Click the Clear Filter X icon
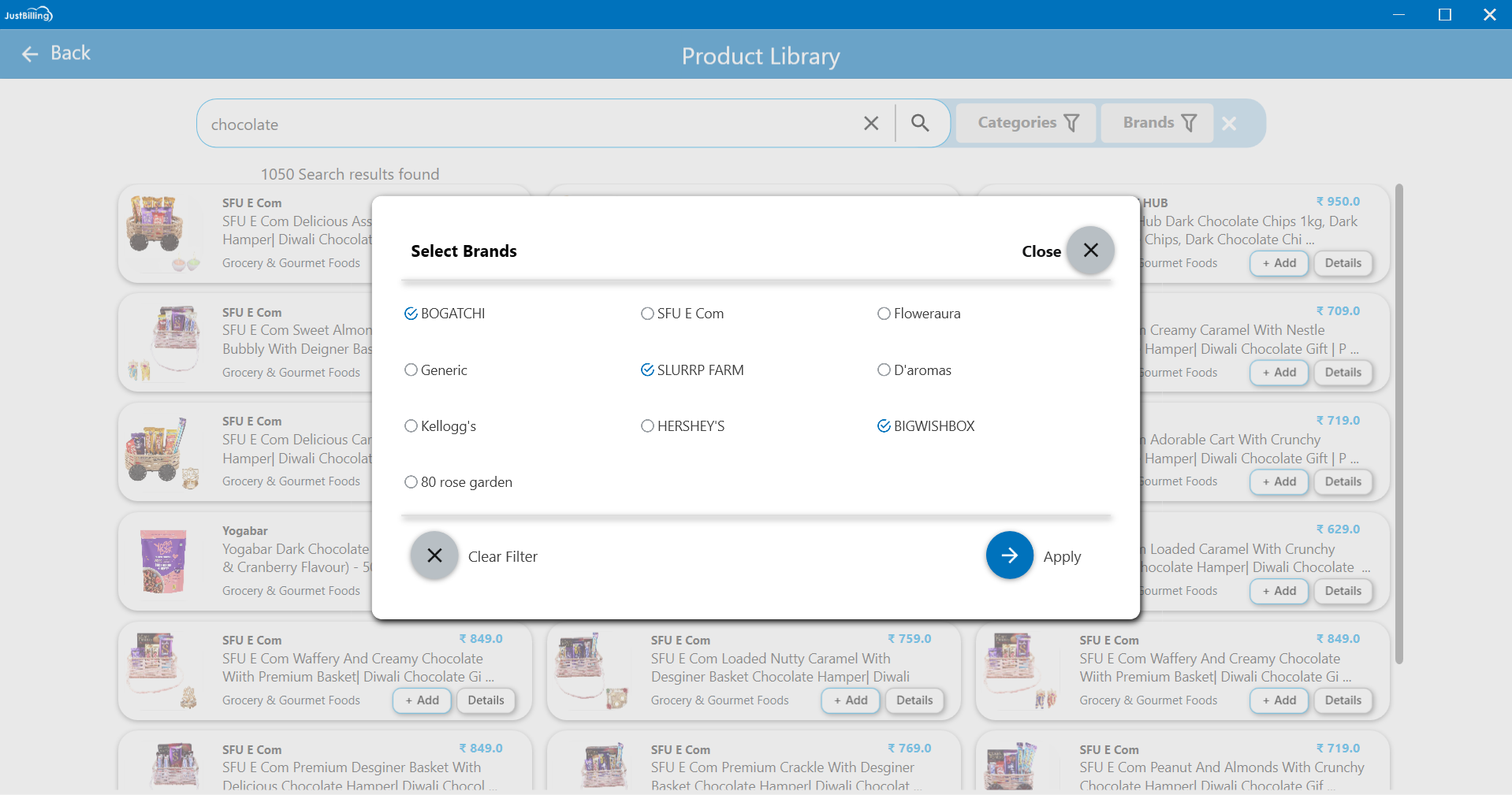Image resolution: width=1512 pixels, height=795 pixels. (x=434, y=555)
